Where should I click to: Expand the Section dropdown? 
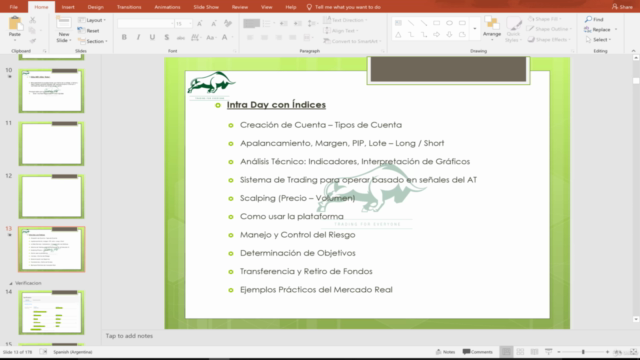tap(93, 41)
